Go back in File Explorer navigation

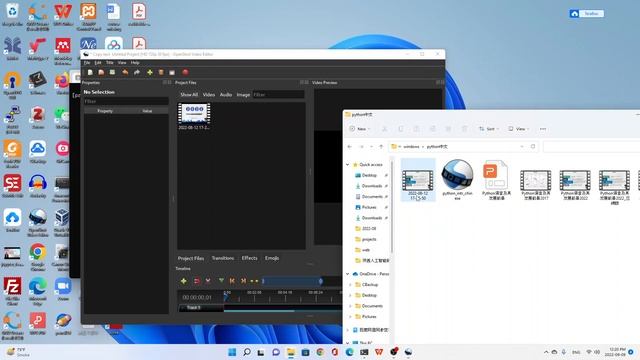point(350,147)
